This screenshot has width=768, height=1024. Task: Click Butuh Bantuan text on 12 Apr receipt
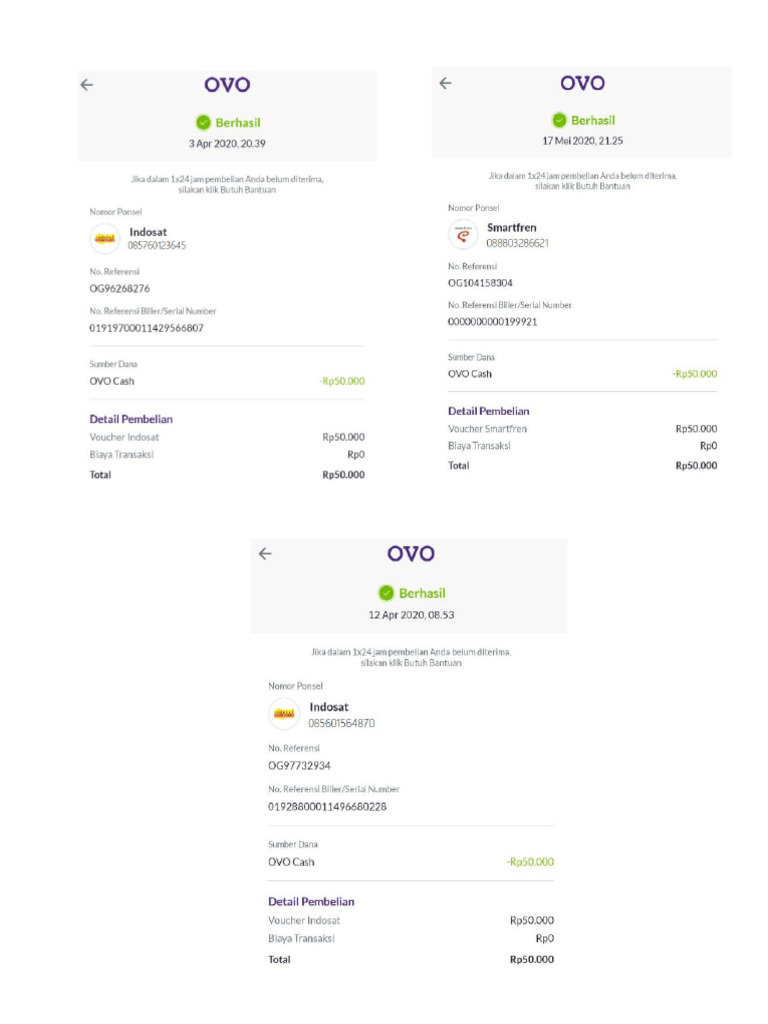436,663
